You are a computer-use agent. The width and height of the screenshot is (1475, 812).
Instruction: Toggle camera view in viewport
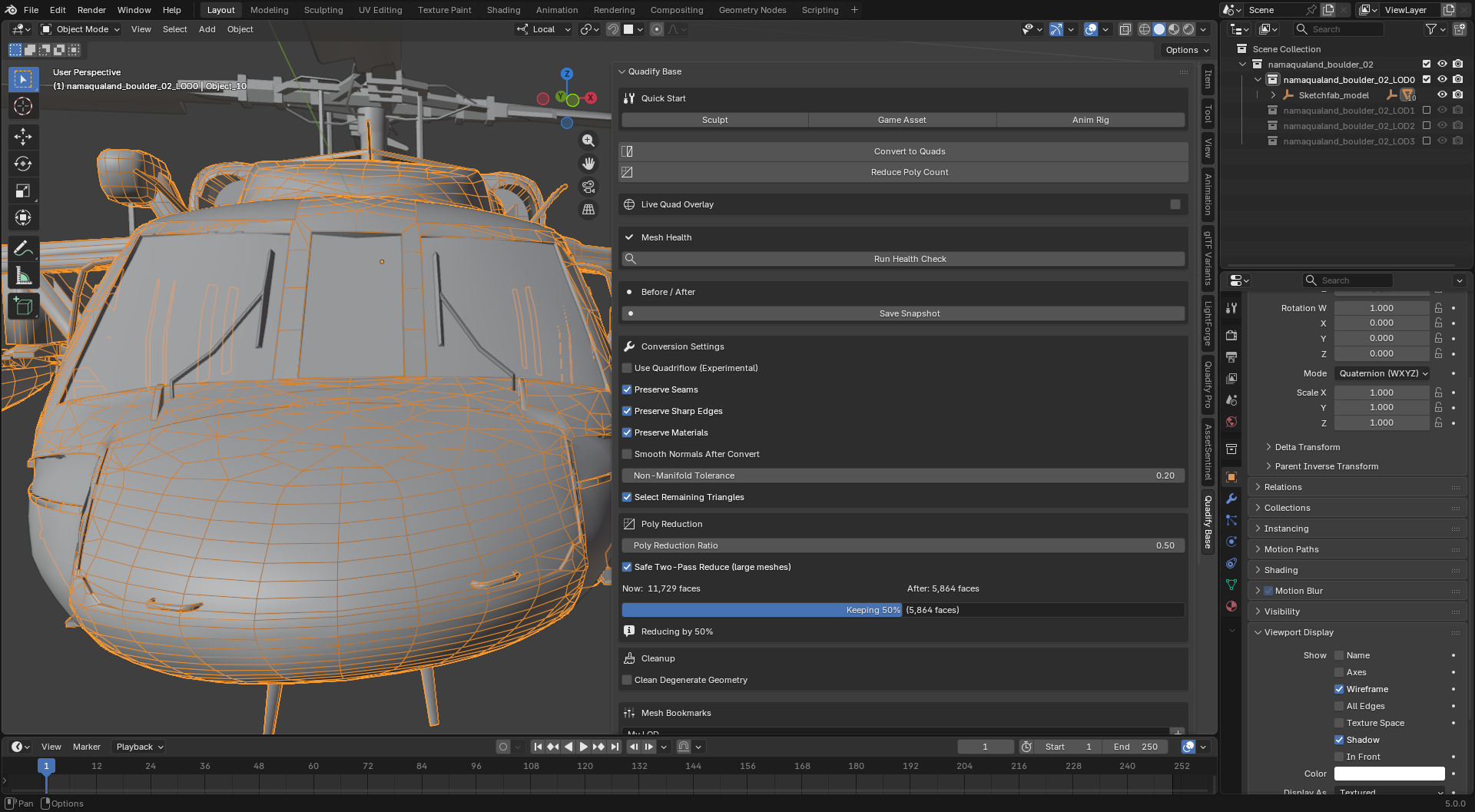(x=588, y=187)
